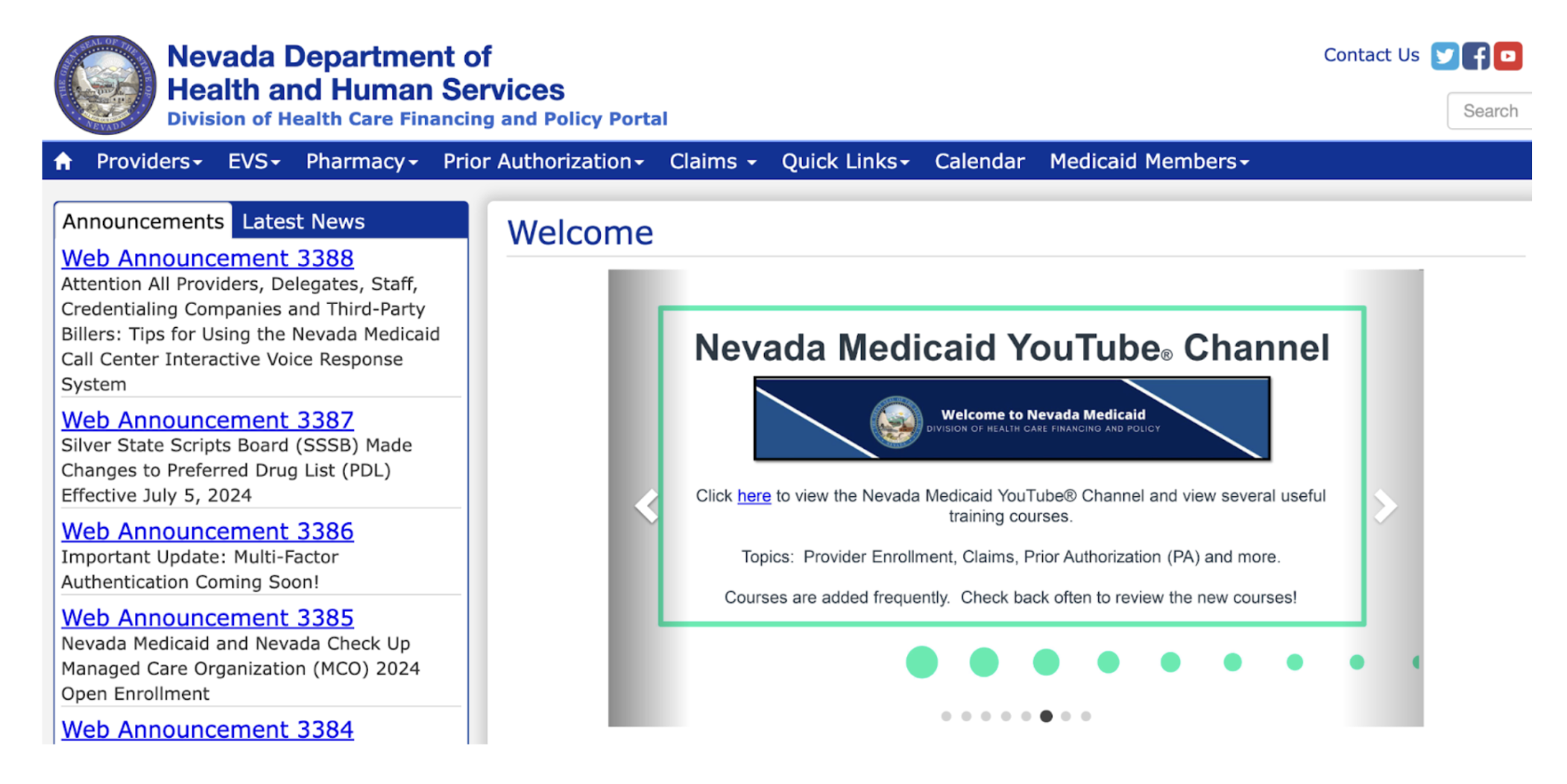The height and width of the screenshot is (784, 1567).
Task: Click the 'Nevada Medicaid YouTube Channel' slide heading
Action: pos(1012,347)
